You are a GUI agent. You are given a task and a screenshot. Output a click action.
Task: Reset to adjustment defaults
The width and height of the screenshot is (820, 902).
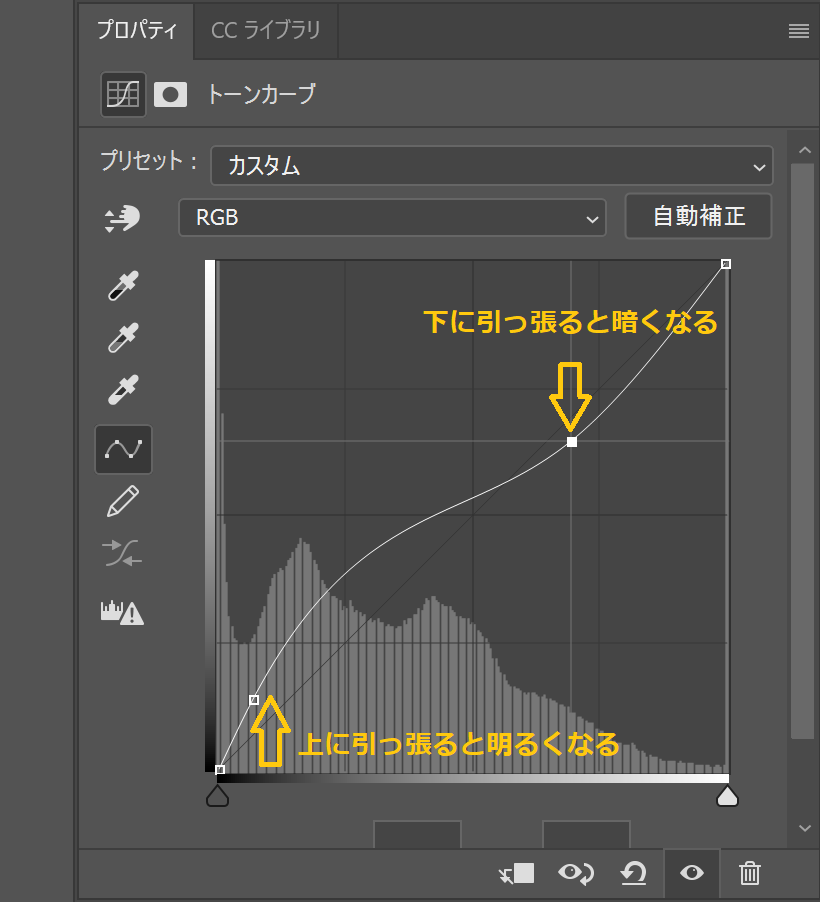[x=634, y=873]
